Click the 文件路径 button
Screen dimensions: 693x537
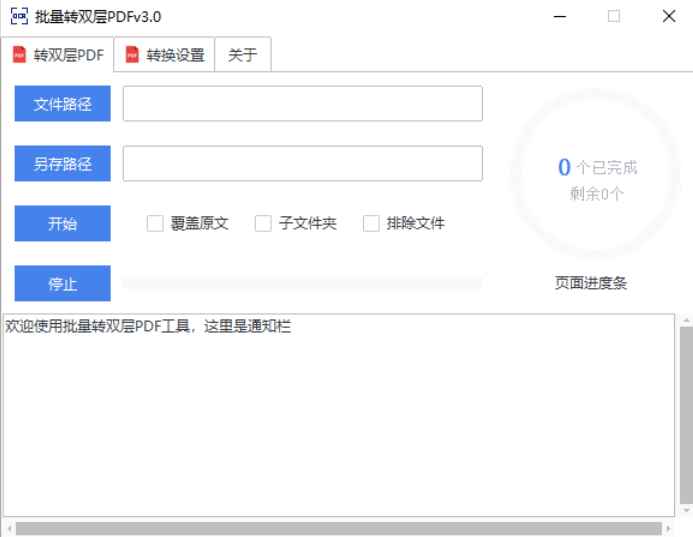62,103
